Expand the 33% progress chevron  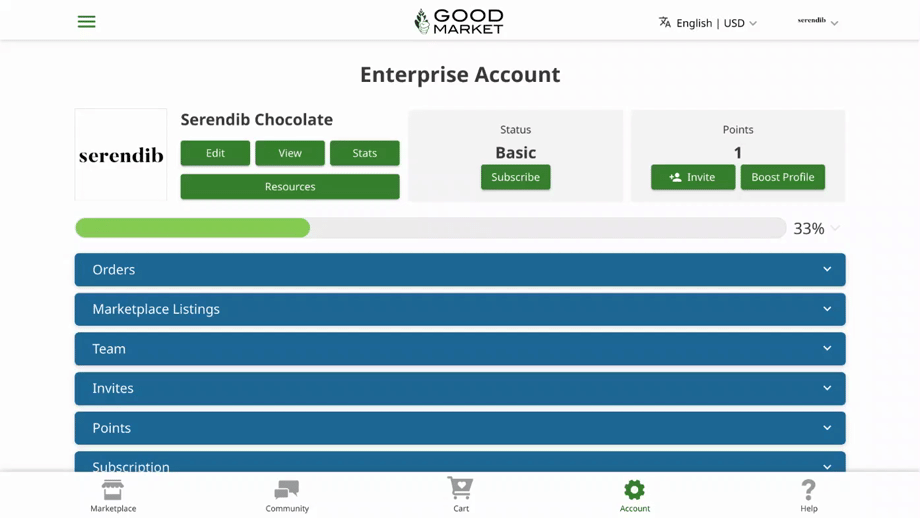click(x=835, y=229)
